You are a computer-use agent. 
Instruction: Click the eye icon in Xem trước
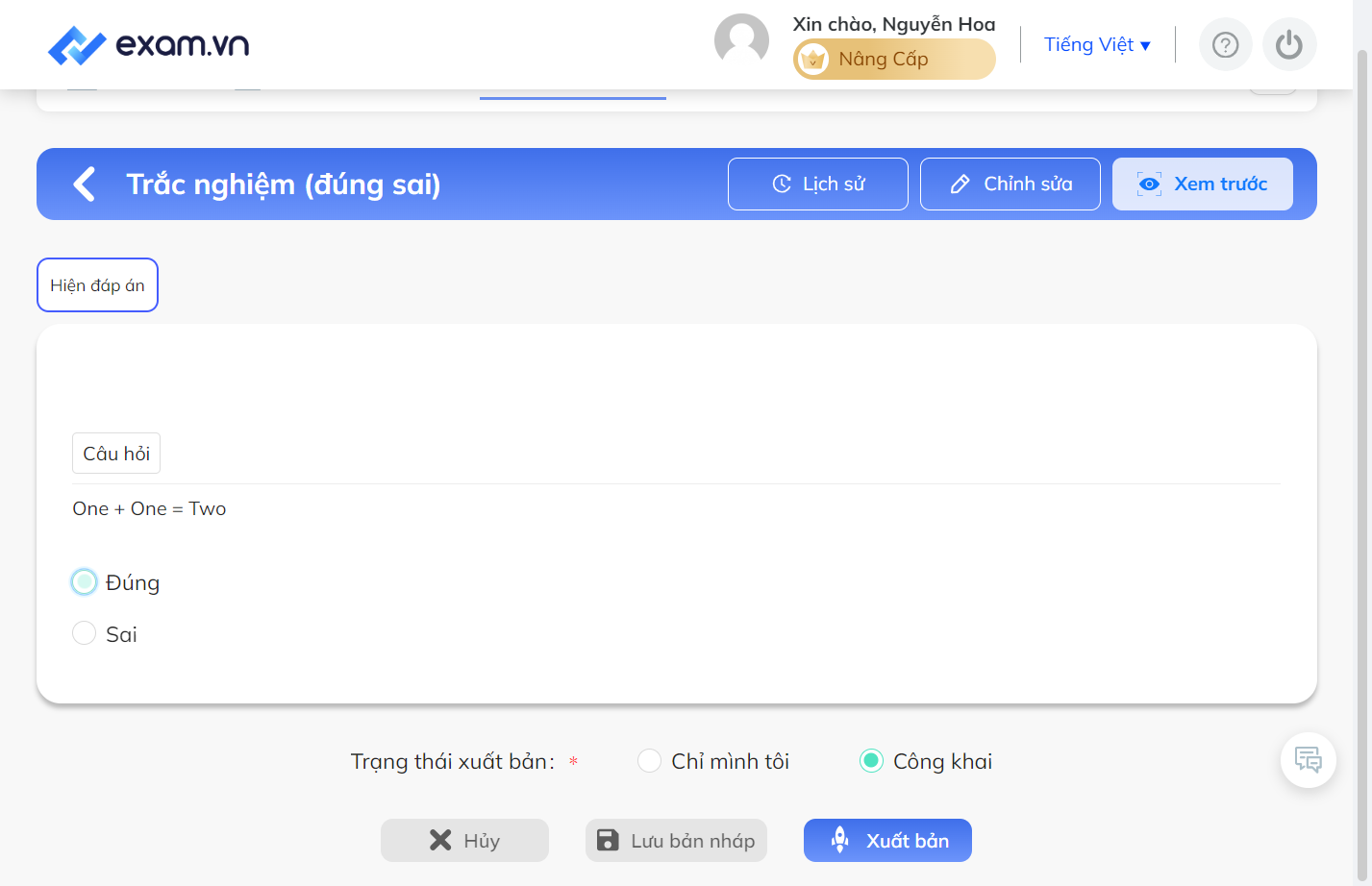coord(1149,184)
